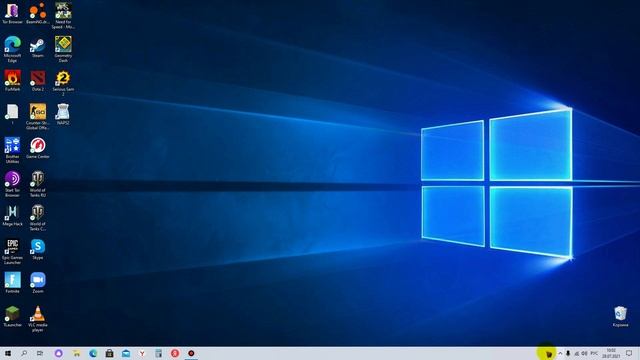
Task: Select the VLC media player icon
Action: click(x=38, y=318)
